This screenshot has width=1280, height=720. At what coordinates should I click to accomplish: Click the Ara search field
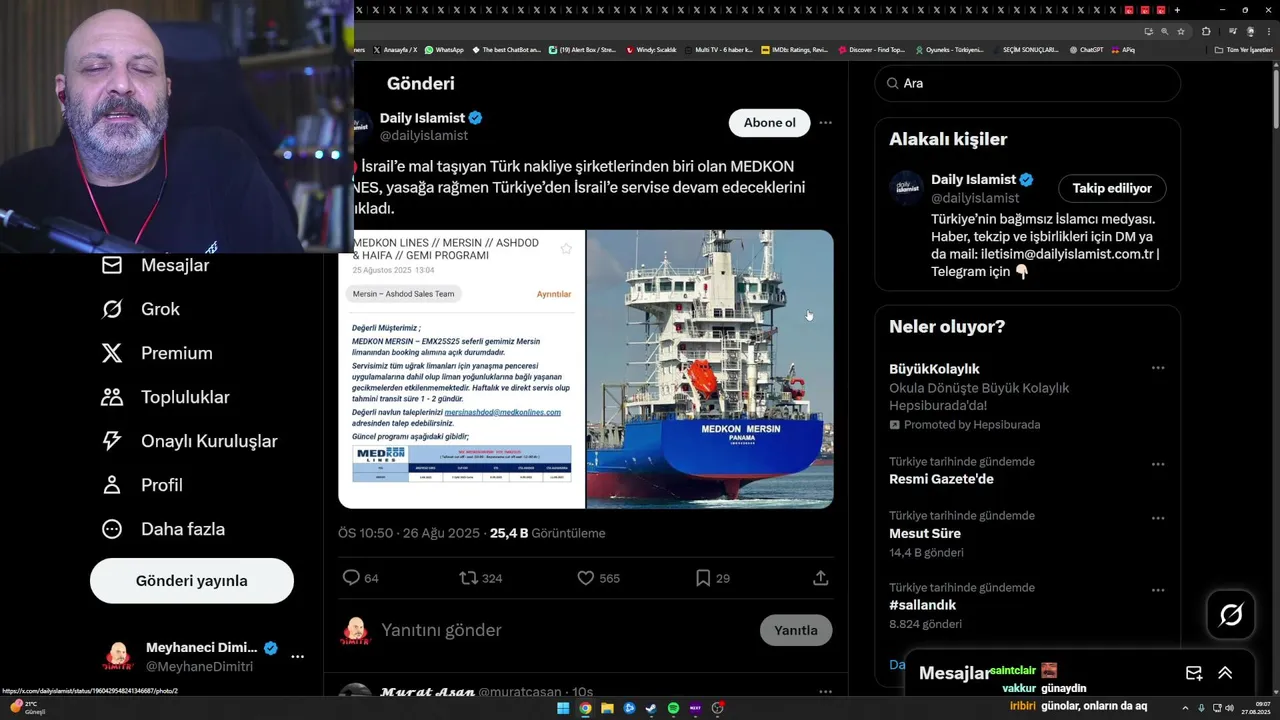coord(1028,84)
